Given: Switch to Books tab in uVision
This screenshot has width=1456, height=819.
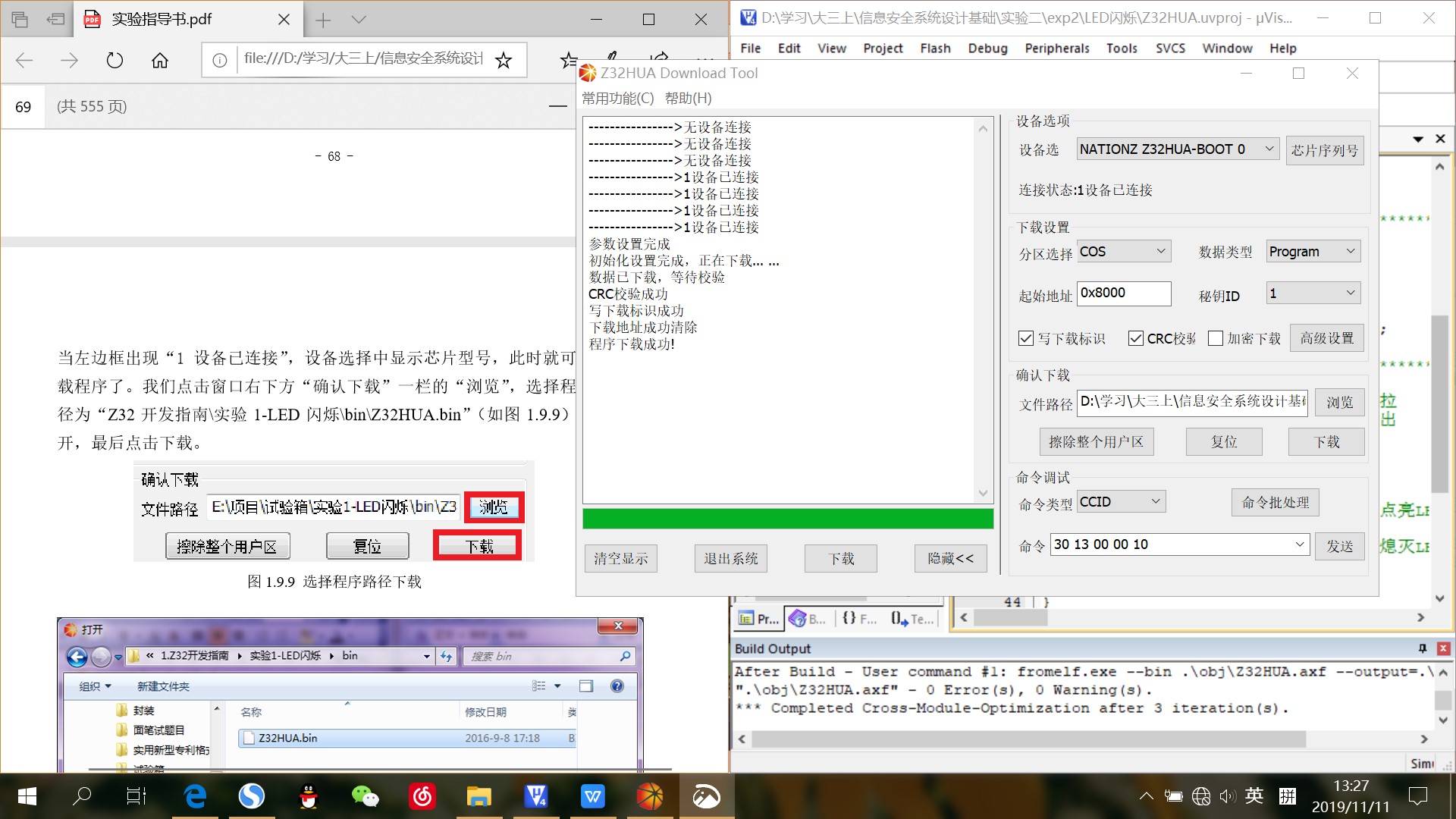Looking at the screenshot, I should click(808, 619).
